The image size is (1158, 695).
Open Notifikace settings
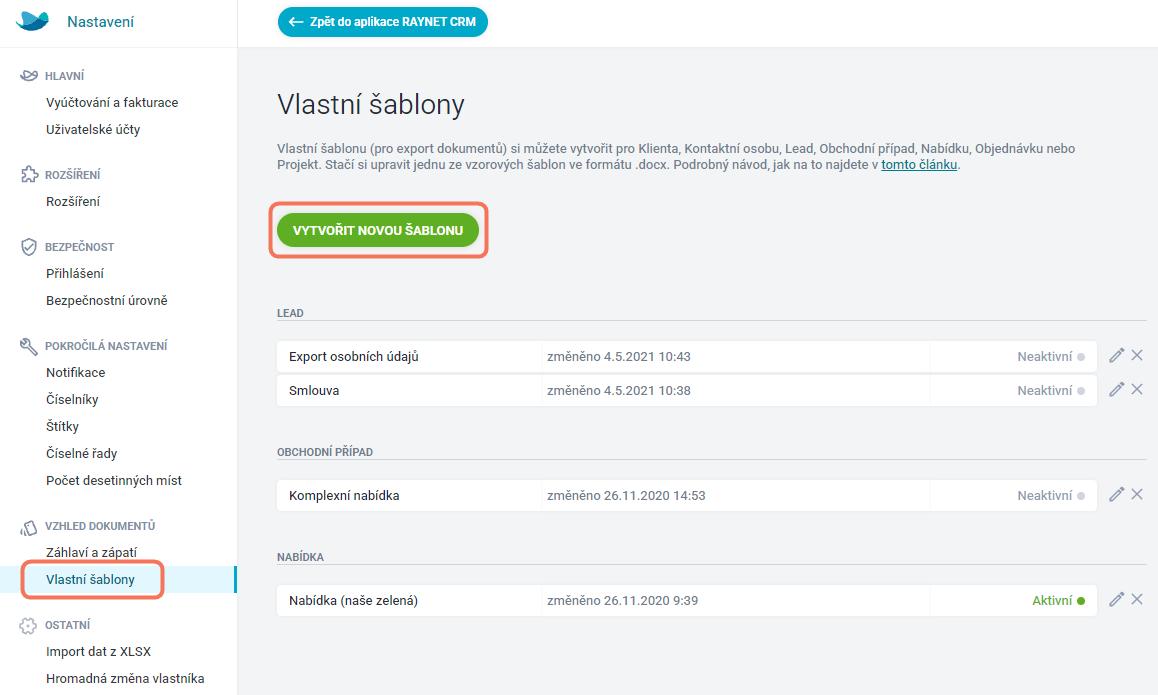[x=75, y=373]
